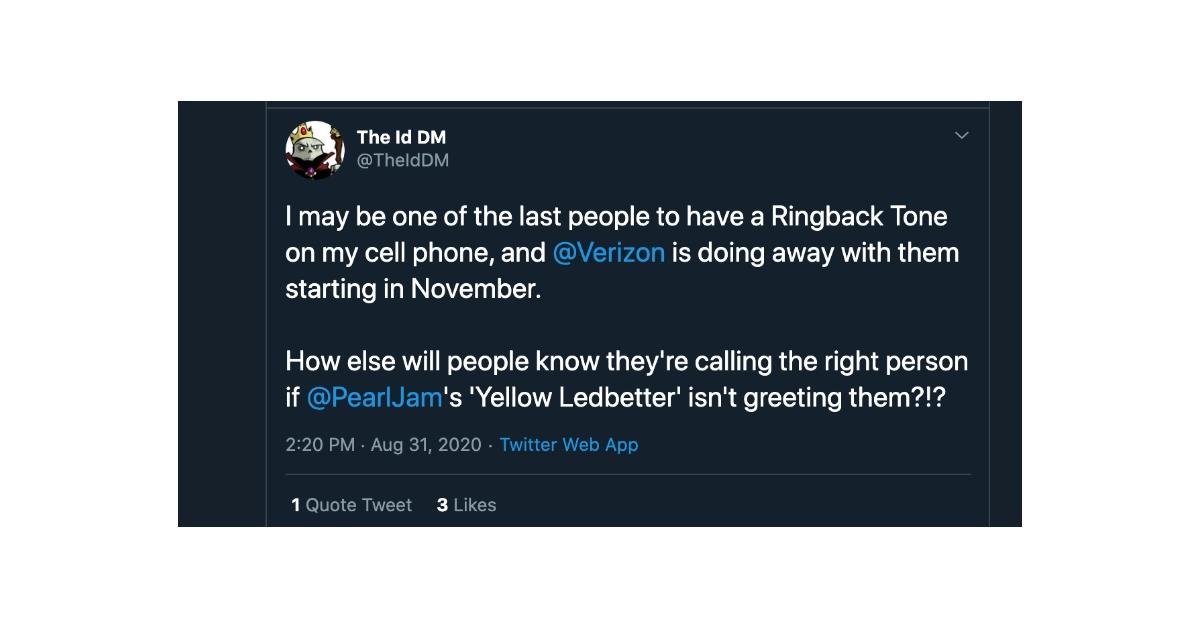Click the display name The Id DM
This screenshot has height=628, width=1200.
tap(401, 137)
